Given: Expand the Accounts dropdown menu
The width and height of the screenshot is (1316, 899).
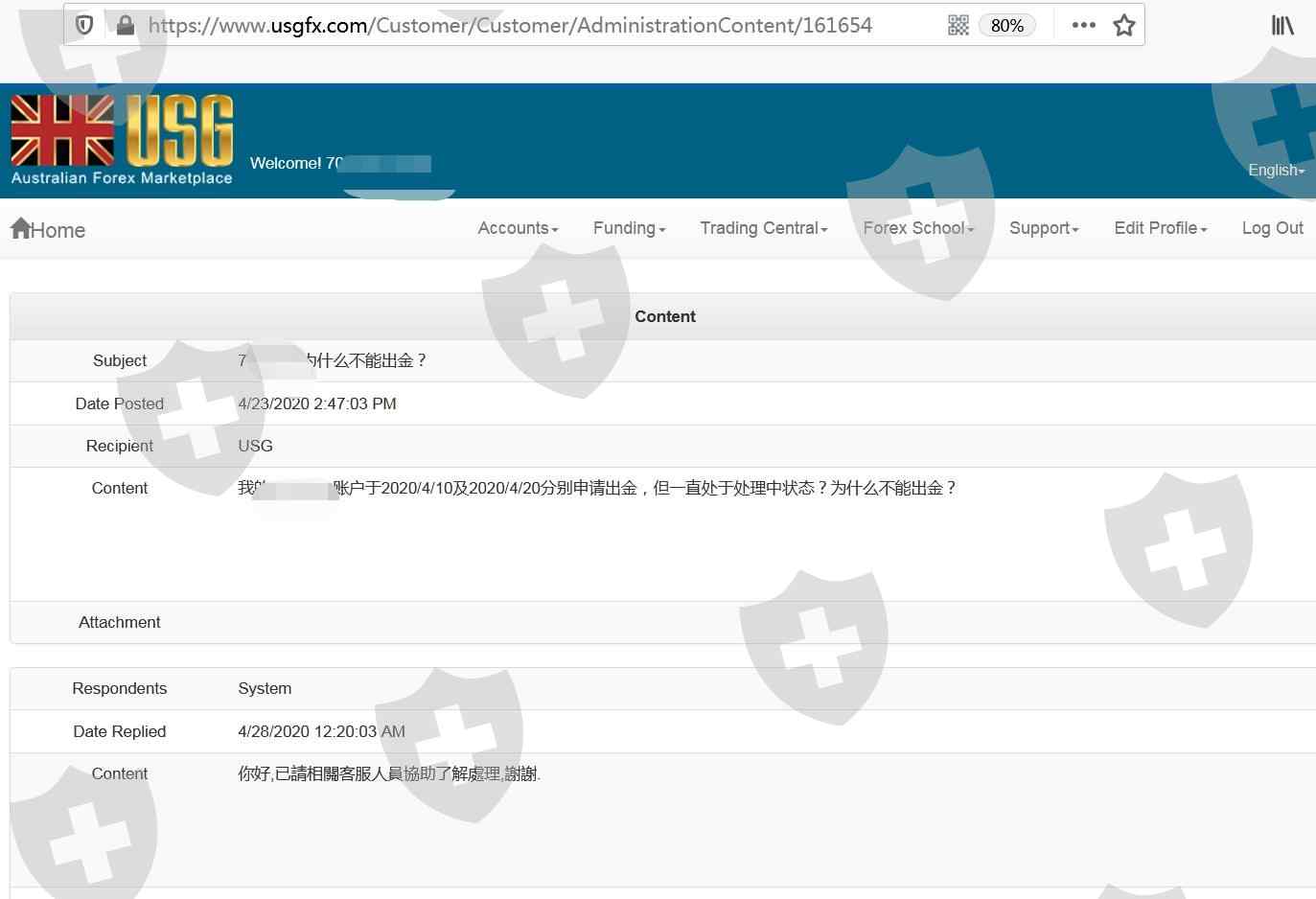Looking at the screenshot, I should pos(518,228).
